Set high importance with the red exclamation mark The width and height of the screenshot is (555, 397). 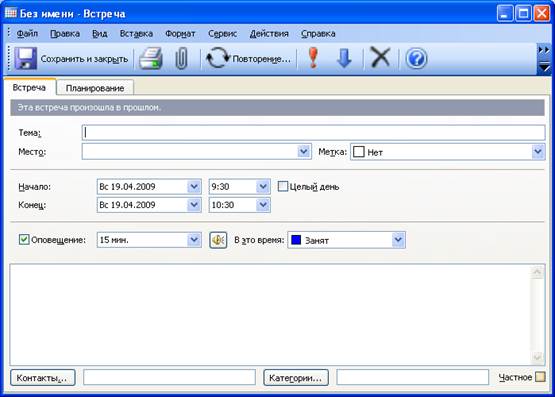tap(313, 58)
